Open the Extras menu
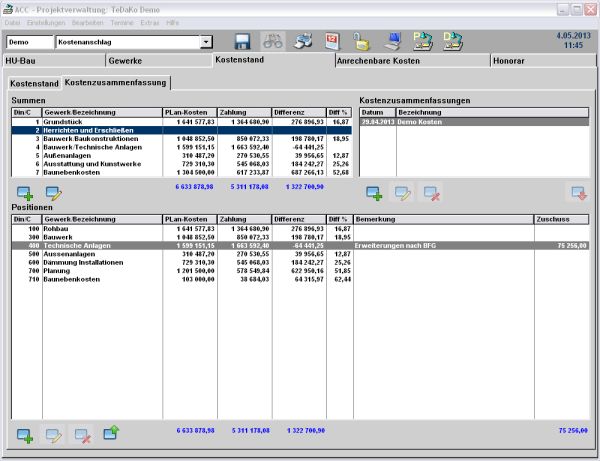This screenshot has height=461, width=600. click(150, 21)
